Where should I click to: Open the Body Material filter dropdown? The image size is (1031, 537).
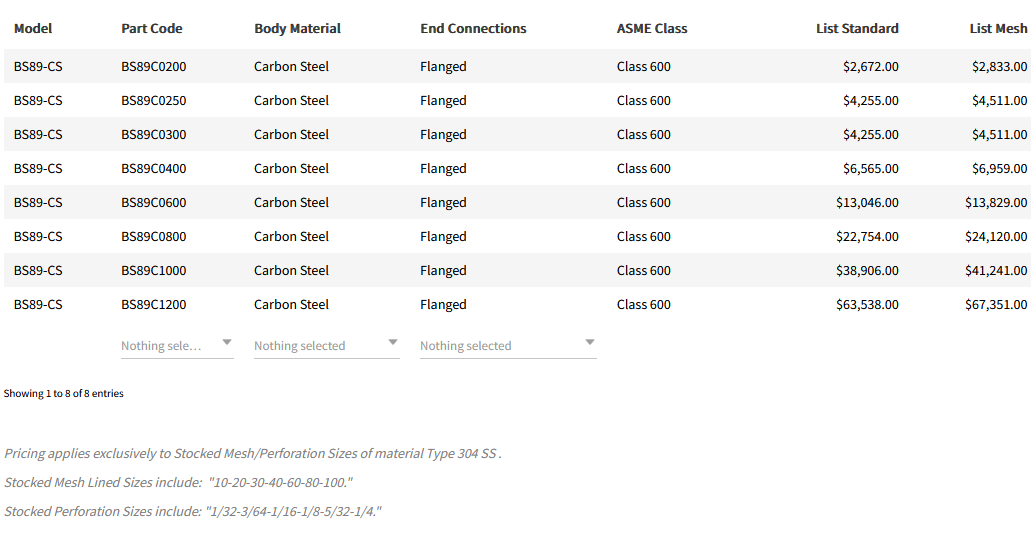[310, 346]
